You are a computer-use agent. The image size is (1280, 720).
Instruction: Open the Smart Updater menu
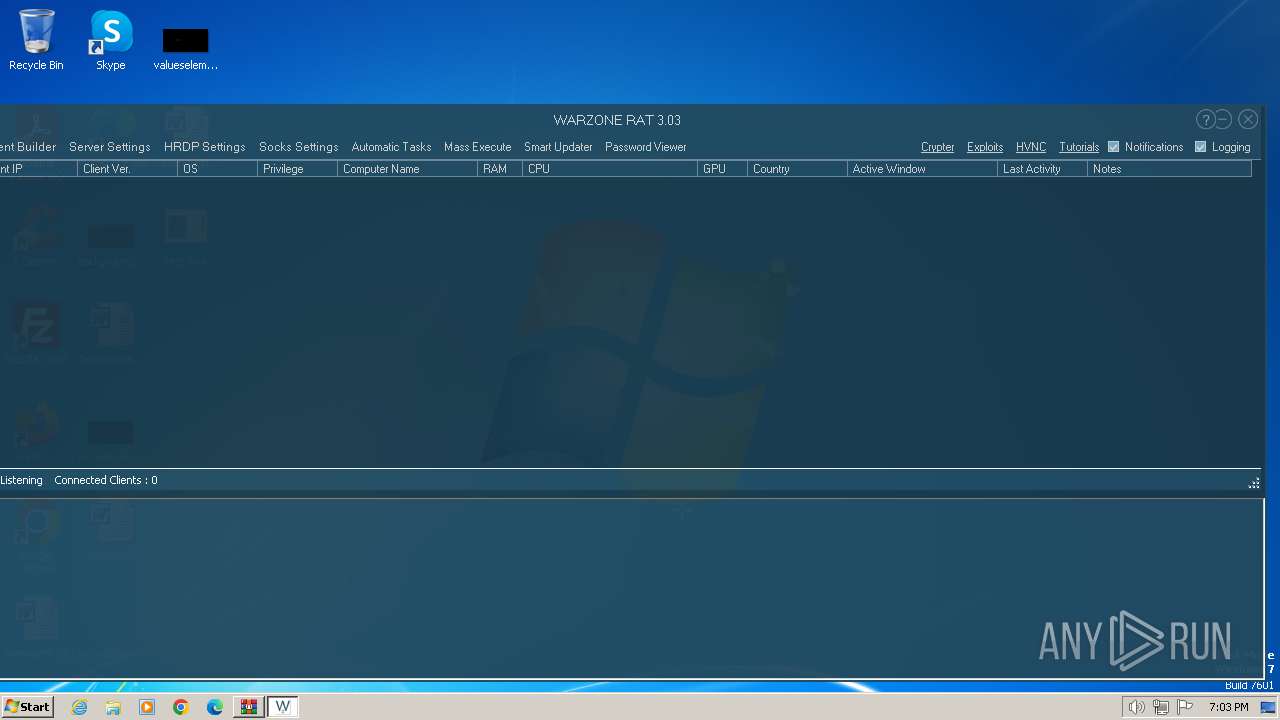pos(558,147)
